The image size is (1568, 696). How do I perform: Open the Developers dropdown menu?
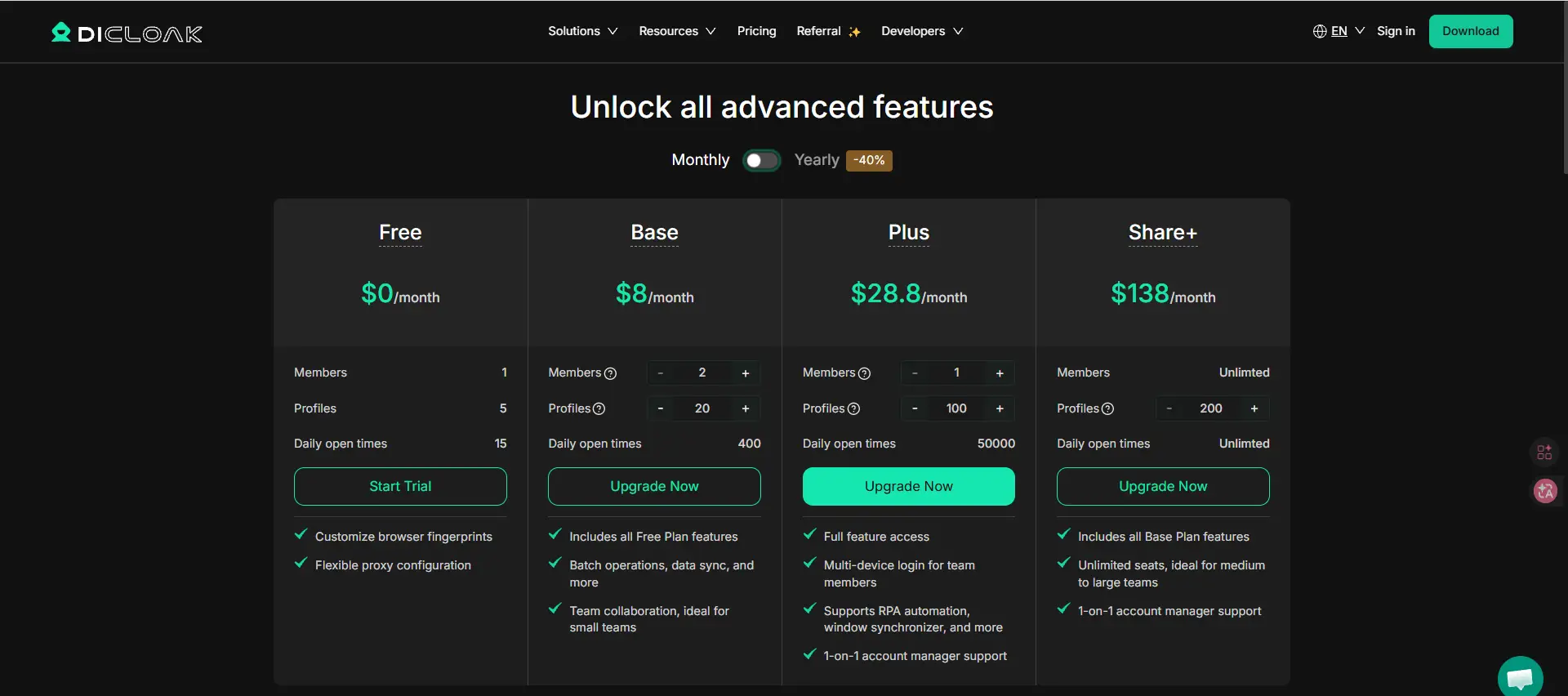[x=921, y=31]
